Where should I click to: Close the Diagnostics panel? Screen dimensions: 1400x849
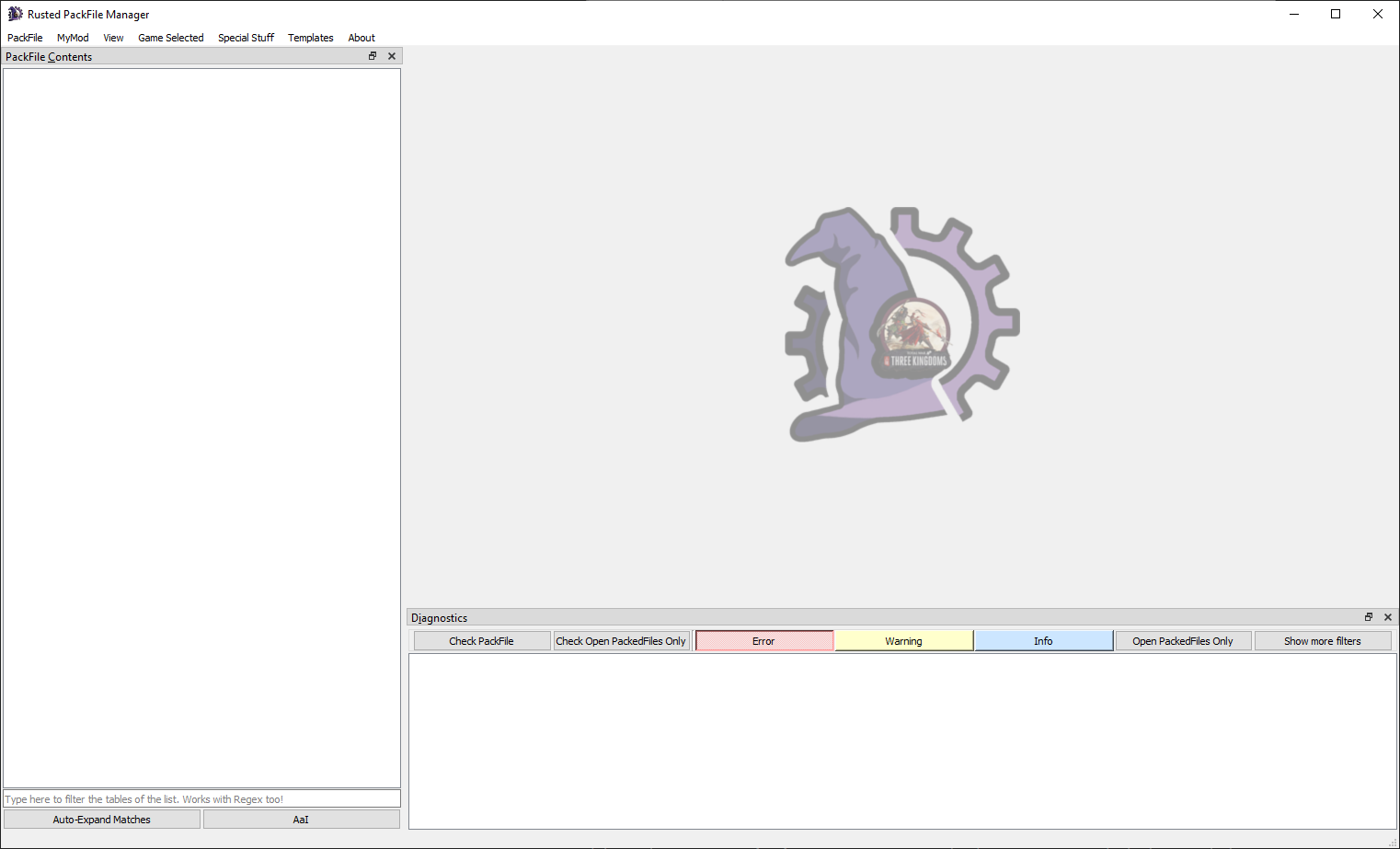coord(1388,617)
